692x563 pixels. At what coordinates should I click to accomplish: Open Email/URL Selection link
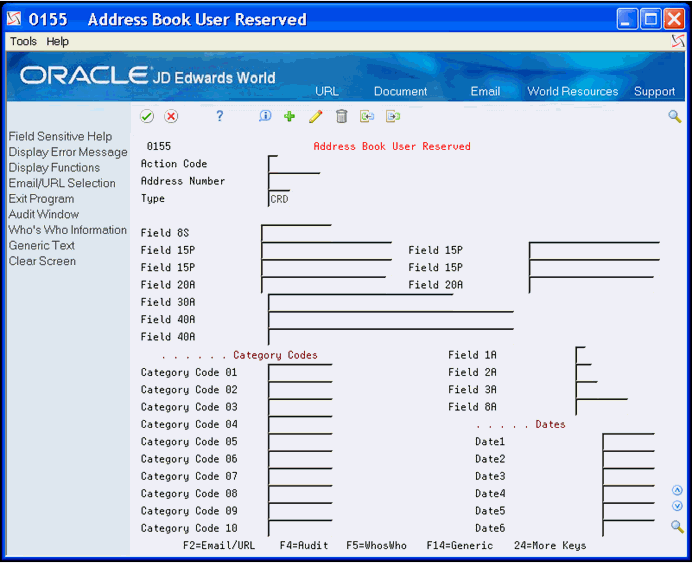(62, 183)
